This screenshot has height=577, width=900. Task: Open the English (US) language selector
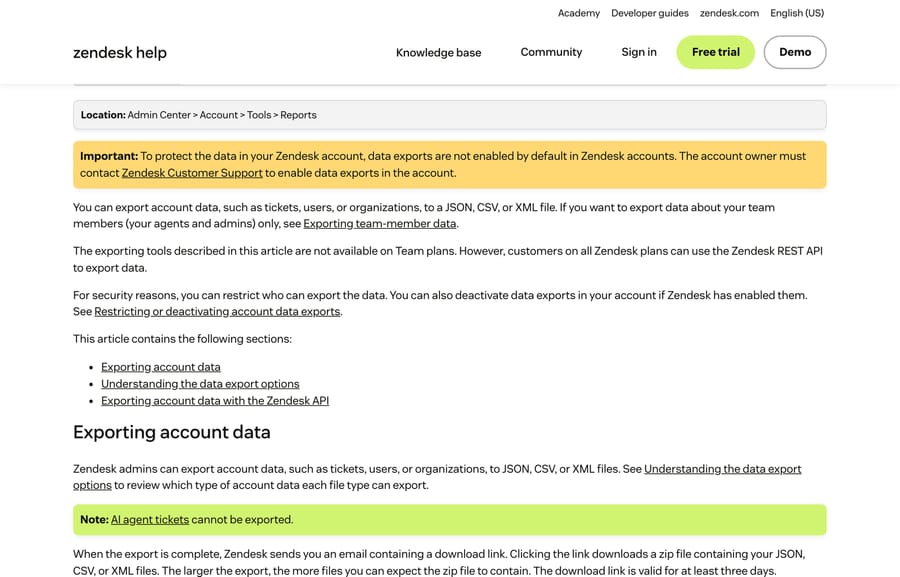[x=797, y=13]
